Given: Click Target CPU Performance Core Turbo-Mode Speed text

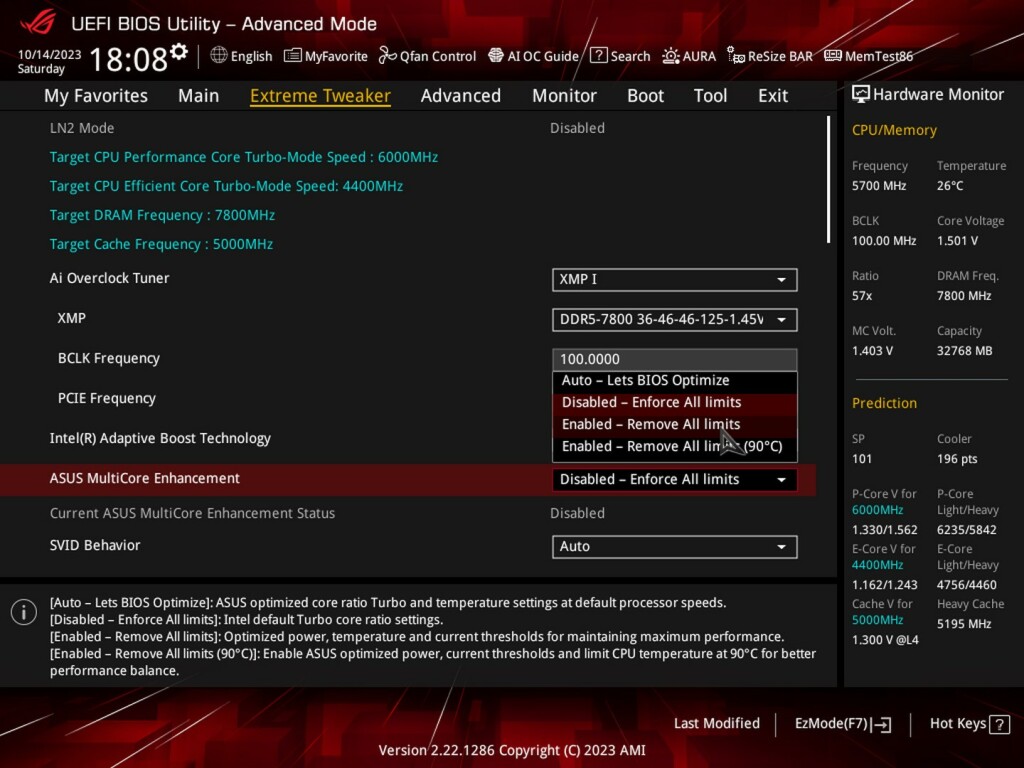Looking at the screenshot, I should 244,157.
